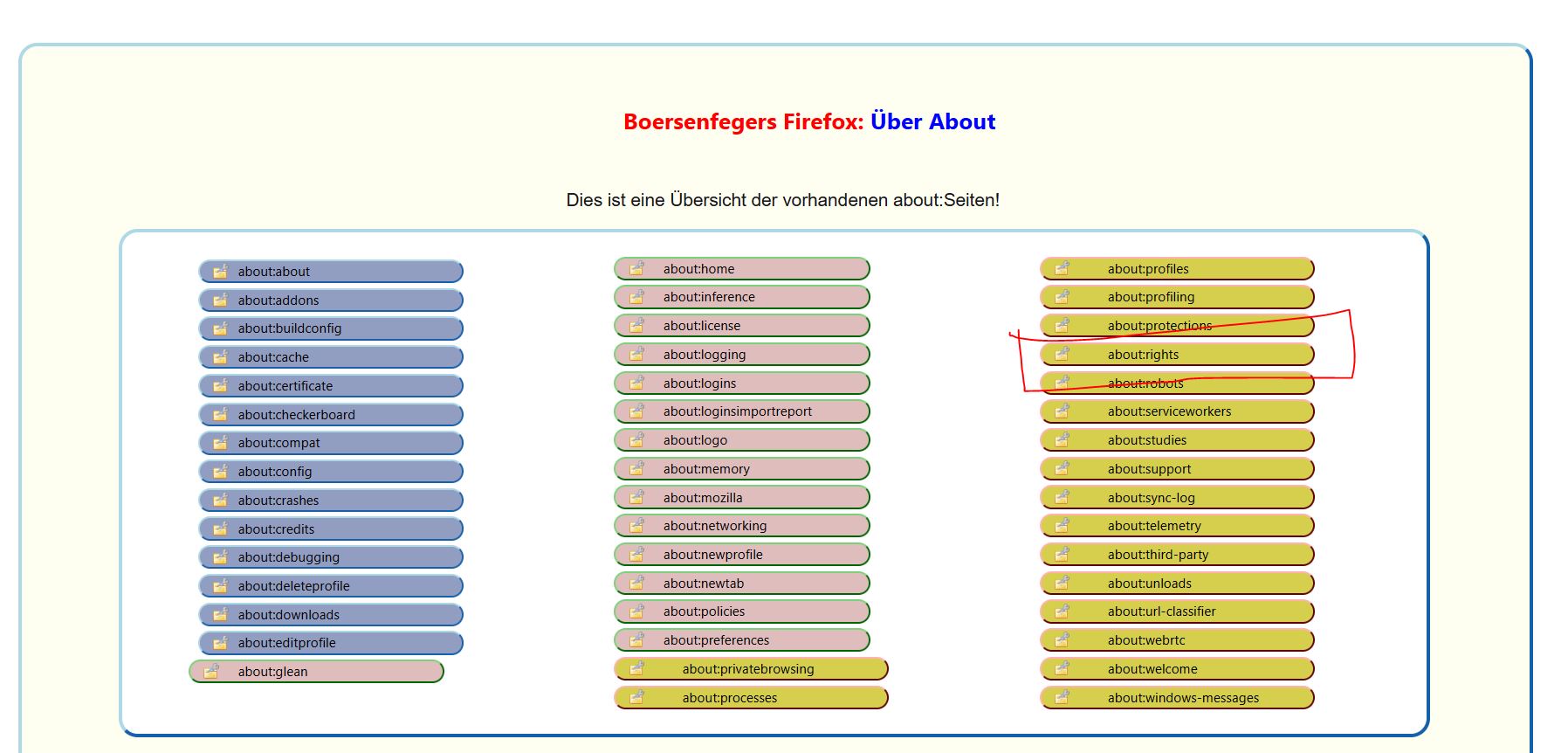Open about:serviceworkers entry

point(1177,411)
